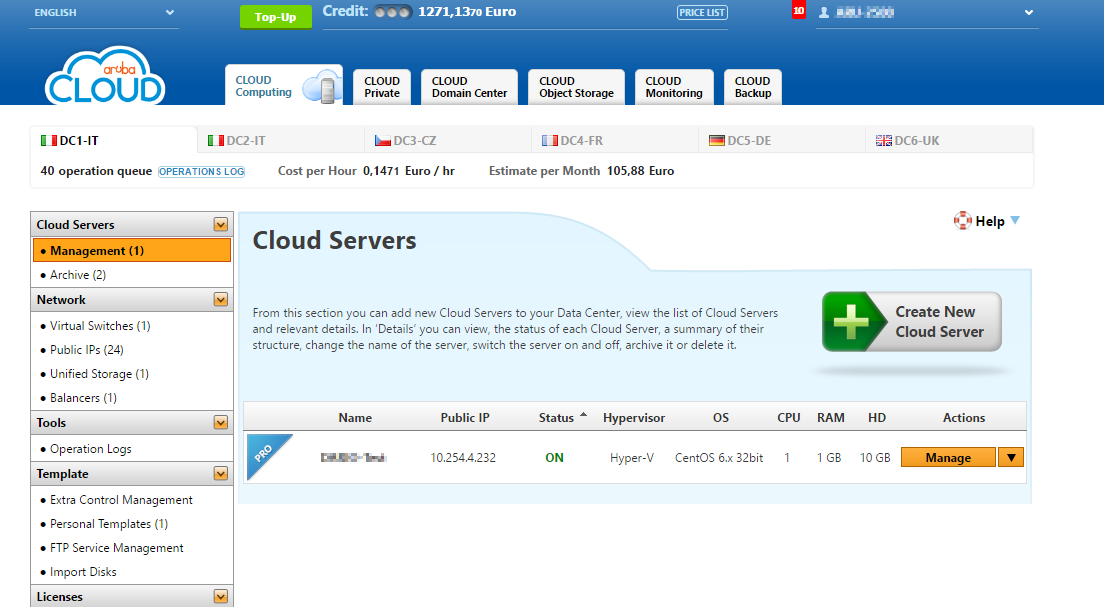Viewport: 1104px width, 607px height.
Task: Open the Manage button dropdown arrow
Action: (x=1011, y=458)
